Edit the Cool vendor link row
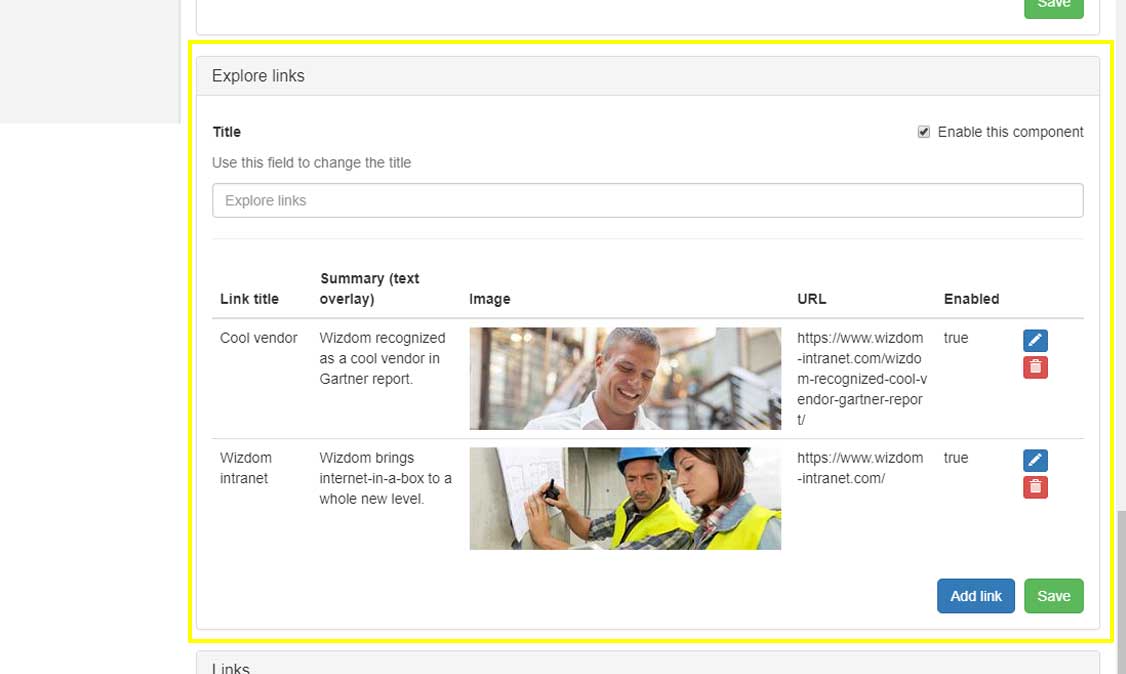The height and width of the screenshot is (674, 1126). click(1035, 340)
